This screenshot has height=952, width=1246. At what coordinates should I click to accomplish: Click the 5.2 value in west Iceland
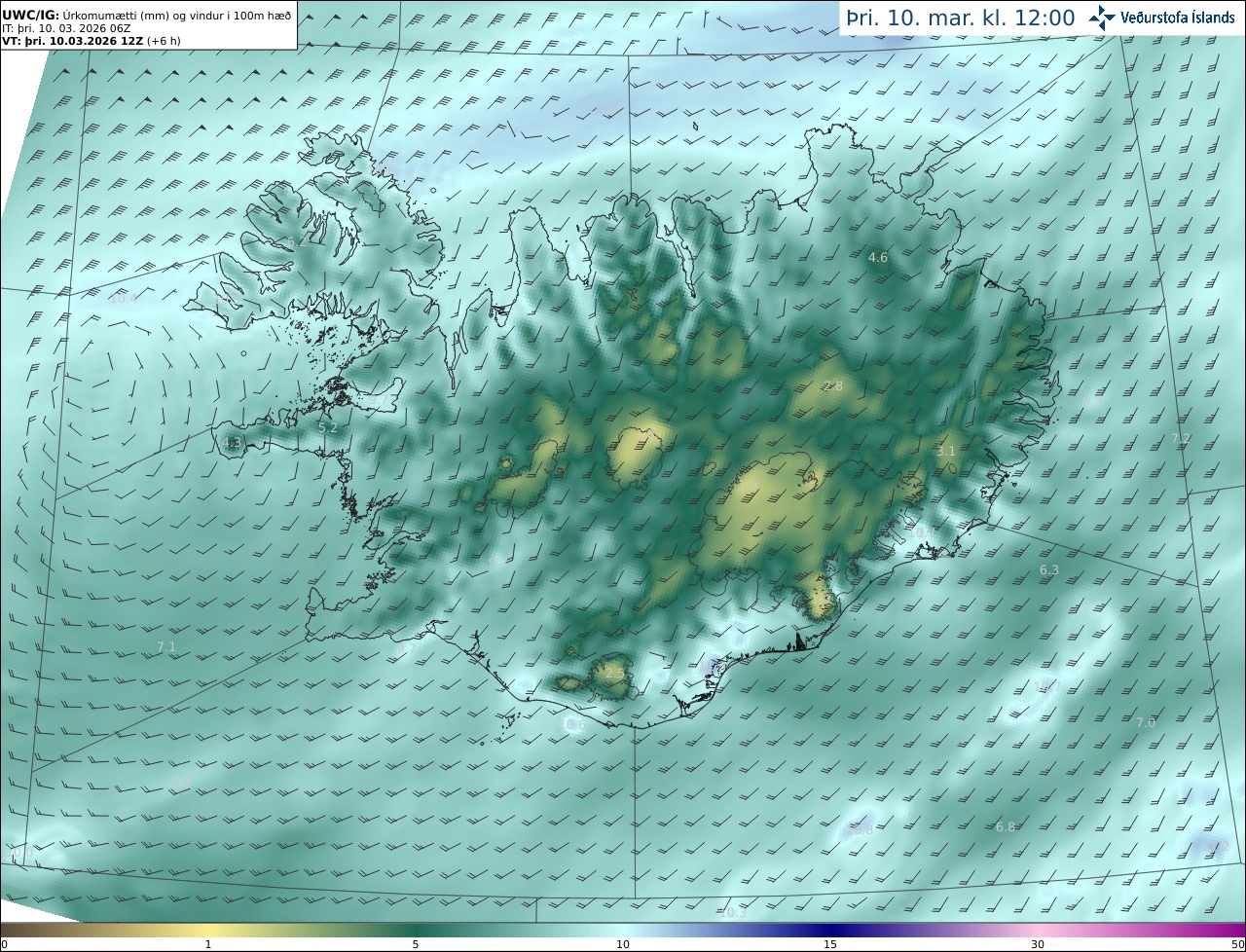pos(328,427)
